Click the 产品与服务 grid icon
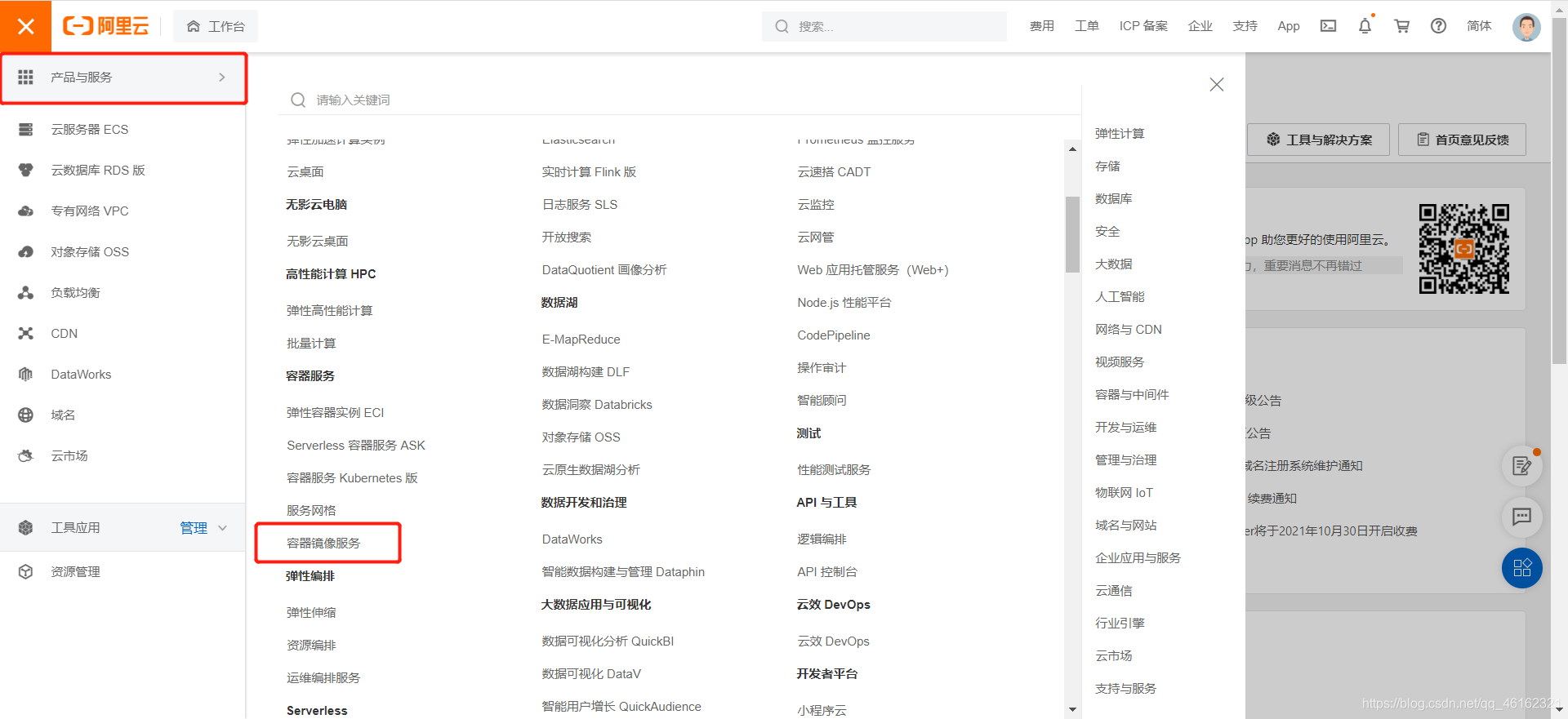 click(26, 78)
